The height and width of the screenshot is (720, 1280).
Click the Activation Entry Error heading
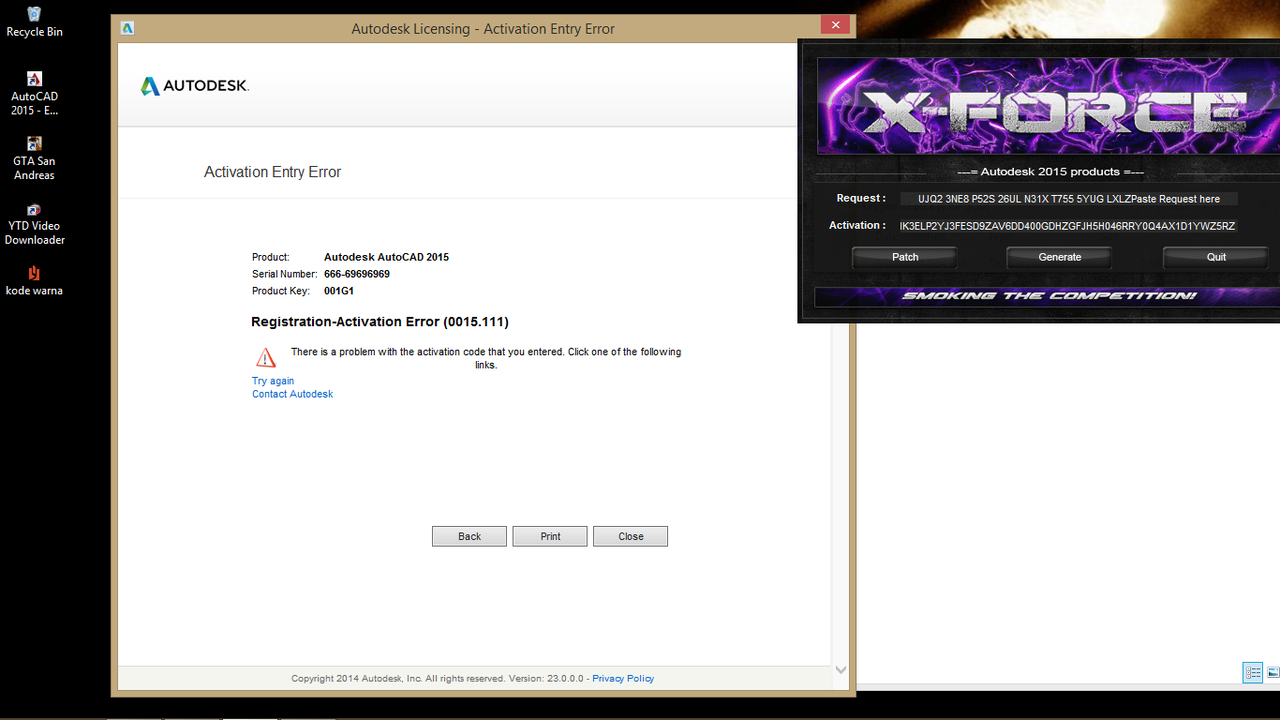[272, 172]
